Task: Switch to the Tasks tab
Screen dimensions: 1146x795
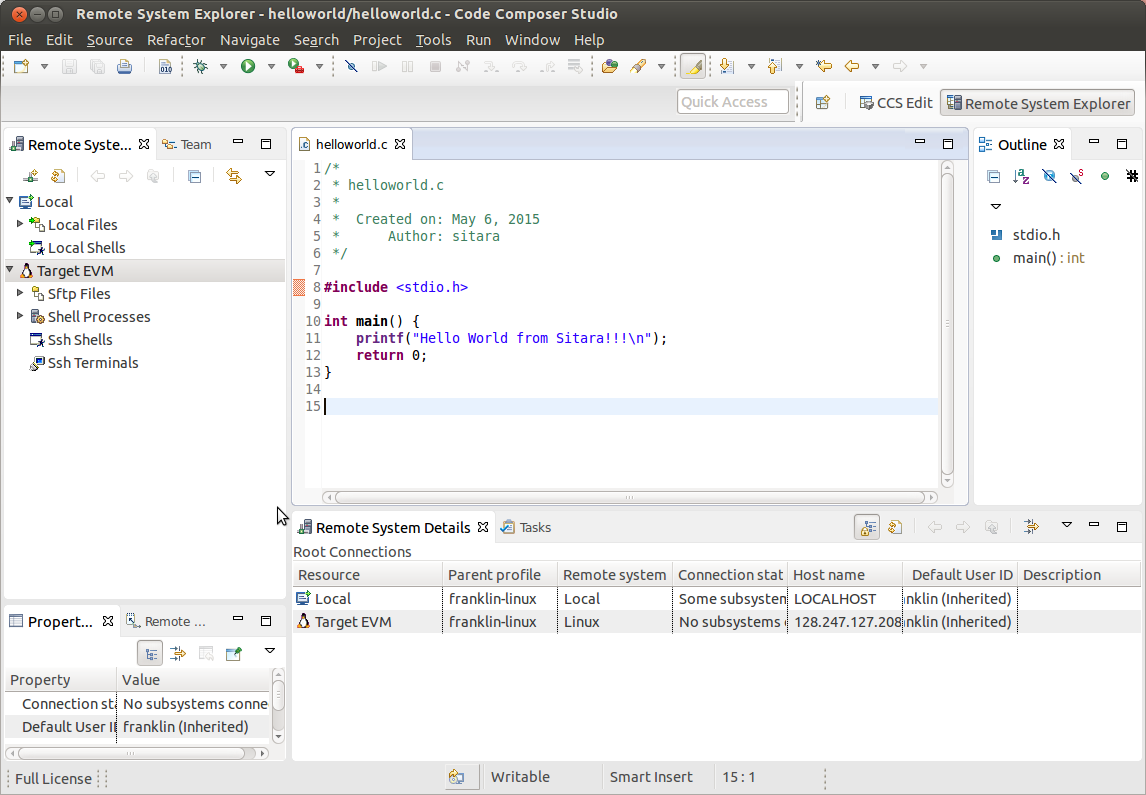Action: pos(526,528)
